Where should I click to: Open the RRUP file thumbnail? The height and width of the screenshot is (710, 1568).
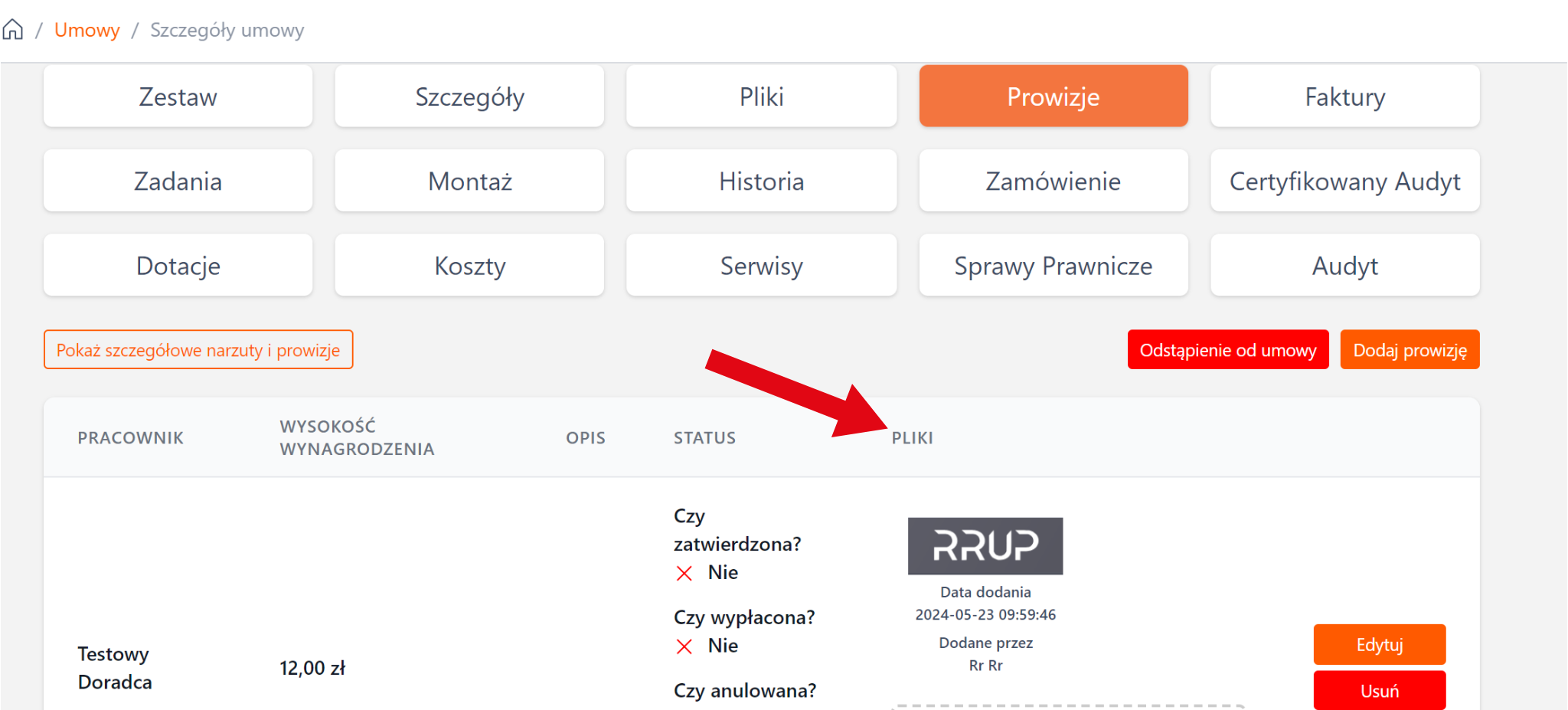pos(985,546)
